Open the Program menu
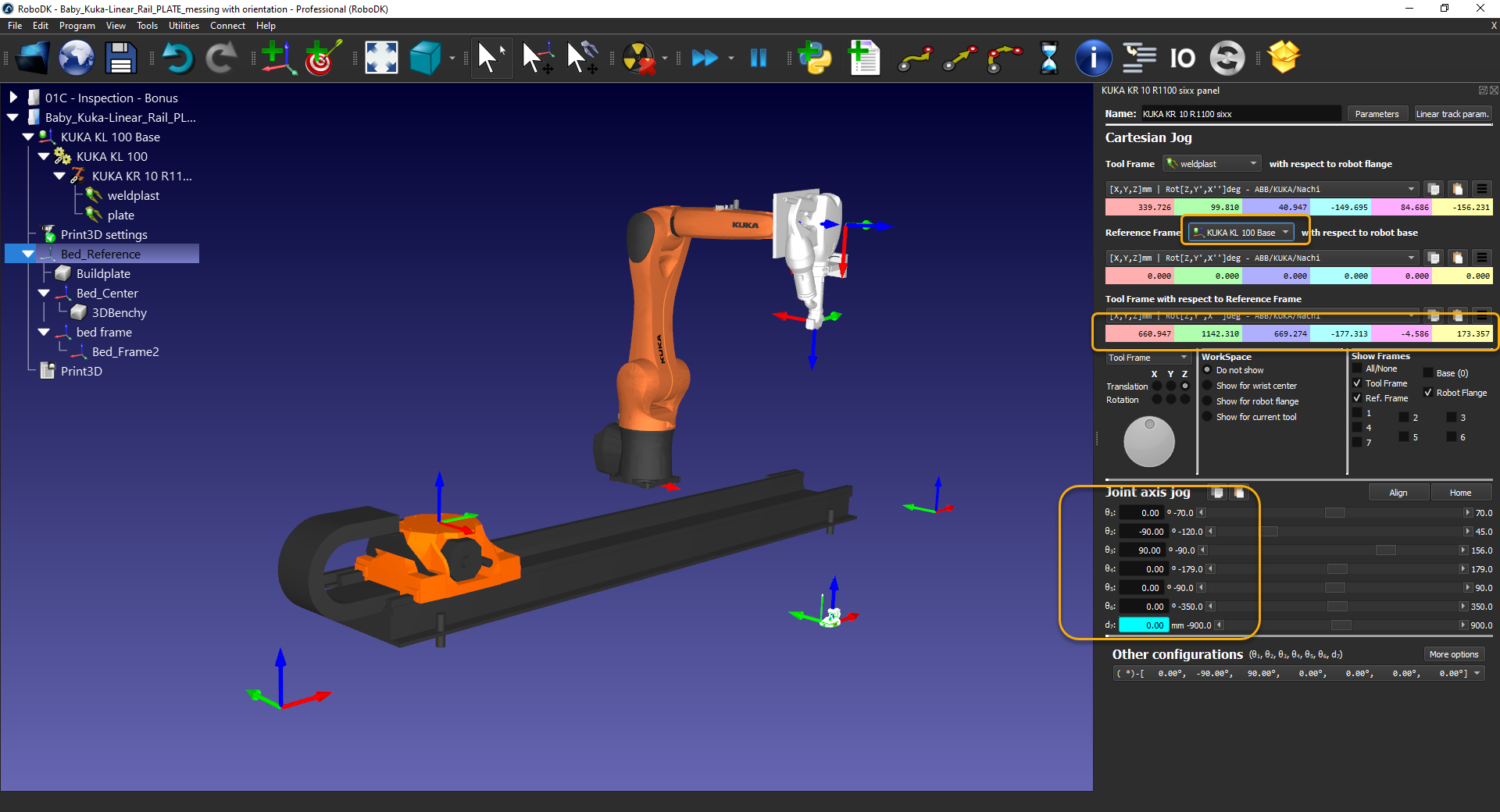 click(77, 26)
